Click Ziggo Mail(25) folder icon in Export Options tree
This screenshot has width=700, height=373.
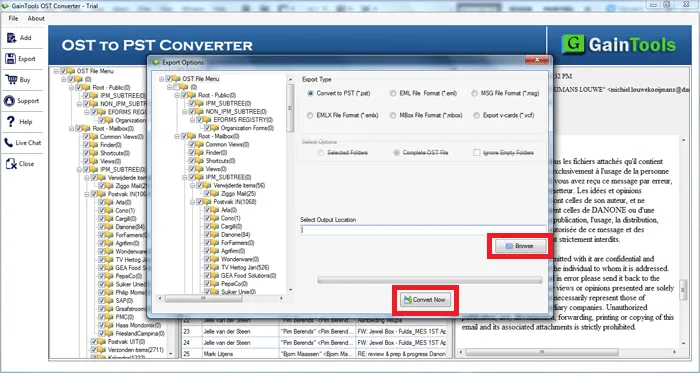(x=215, y=194)
